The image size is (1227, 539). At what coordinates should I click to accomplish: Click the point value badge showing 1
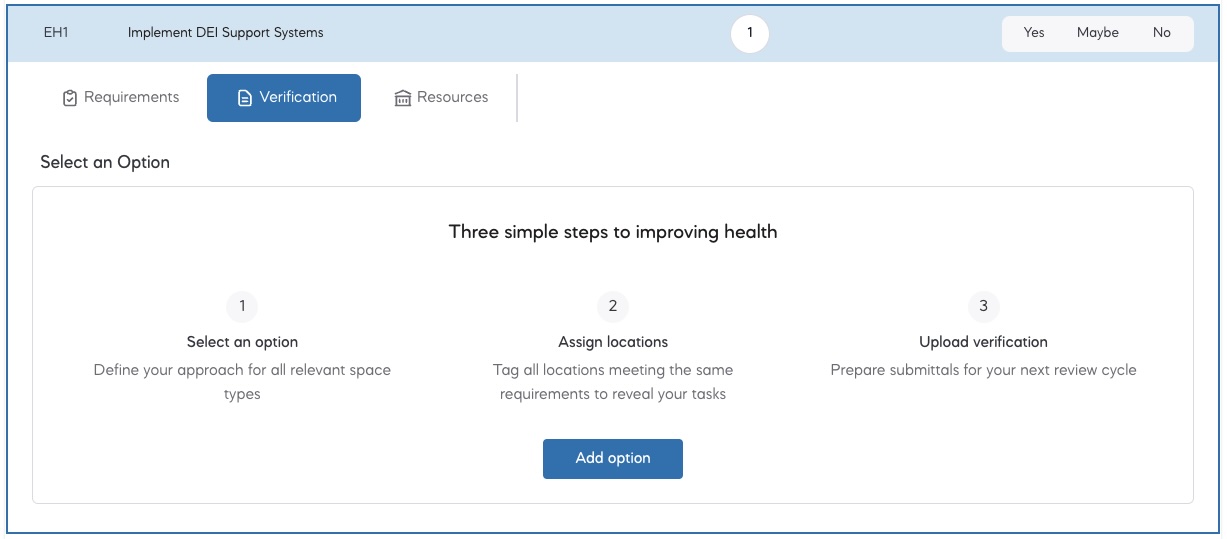tap(750, 33)
